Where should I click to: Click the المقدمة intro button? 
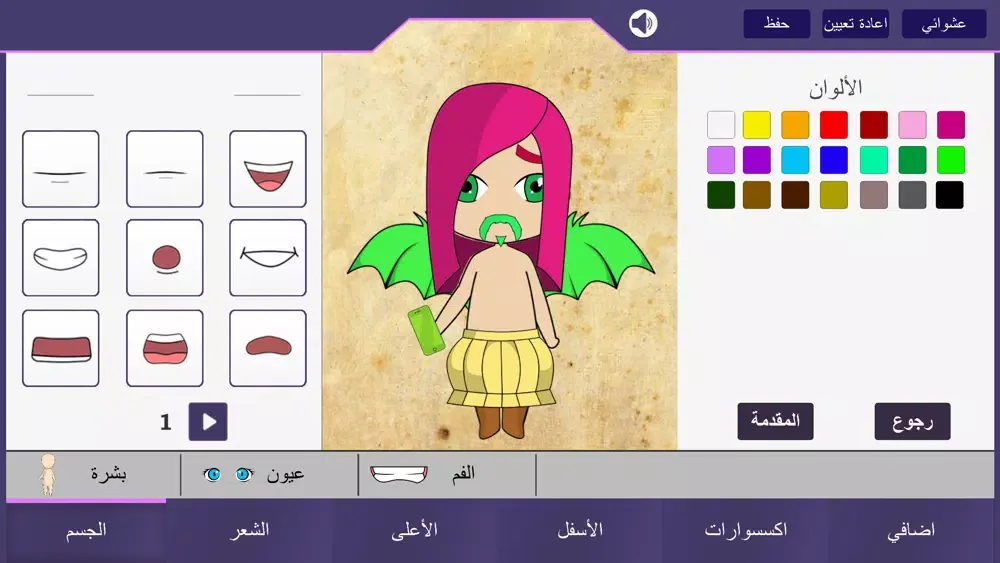click(776, 421)
